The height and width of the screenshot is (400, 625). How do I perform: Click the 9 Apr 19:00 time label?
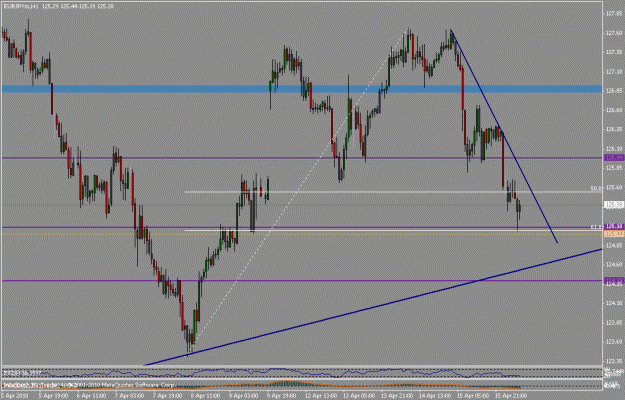(x=281, y=396)
